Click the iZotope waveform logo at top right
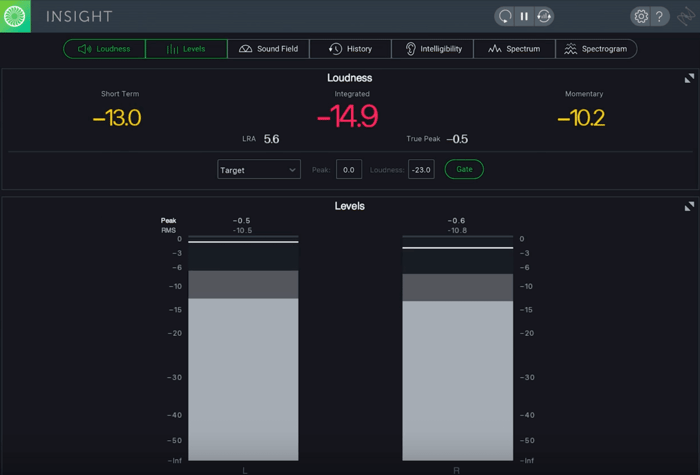 coord(686,17)
